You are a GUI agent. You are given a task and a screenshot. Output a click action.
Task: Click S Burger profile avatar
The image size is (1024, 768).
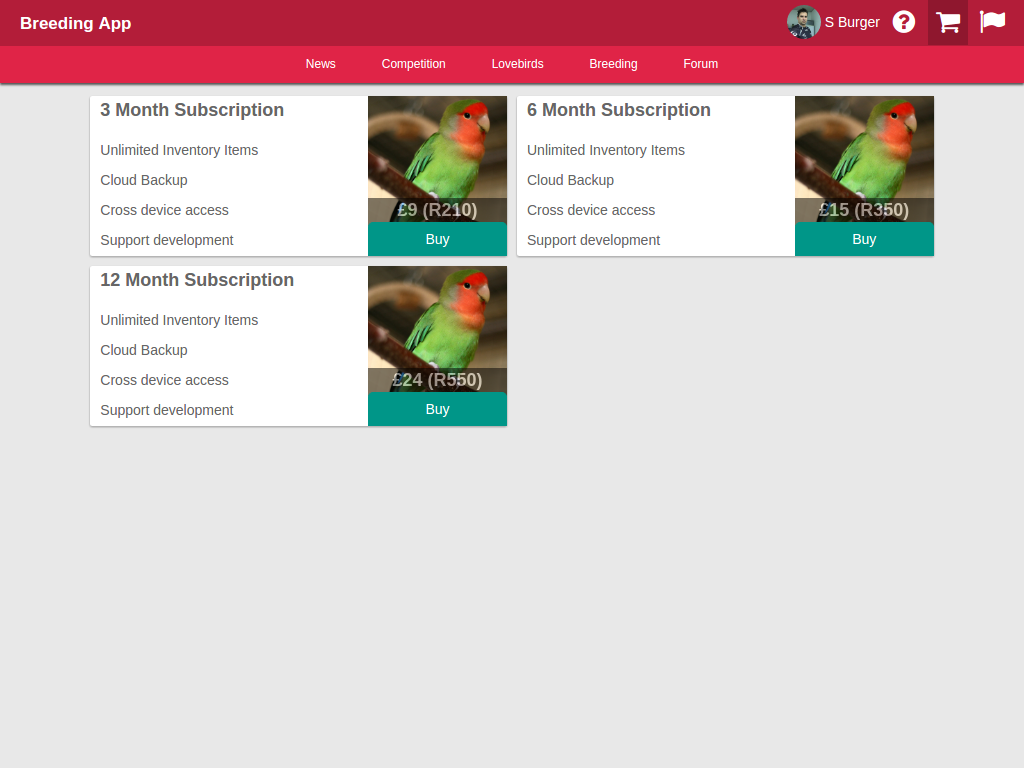pos(803,22)
